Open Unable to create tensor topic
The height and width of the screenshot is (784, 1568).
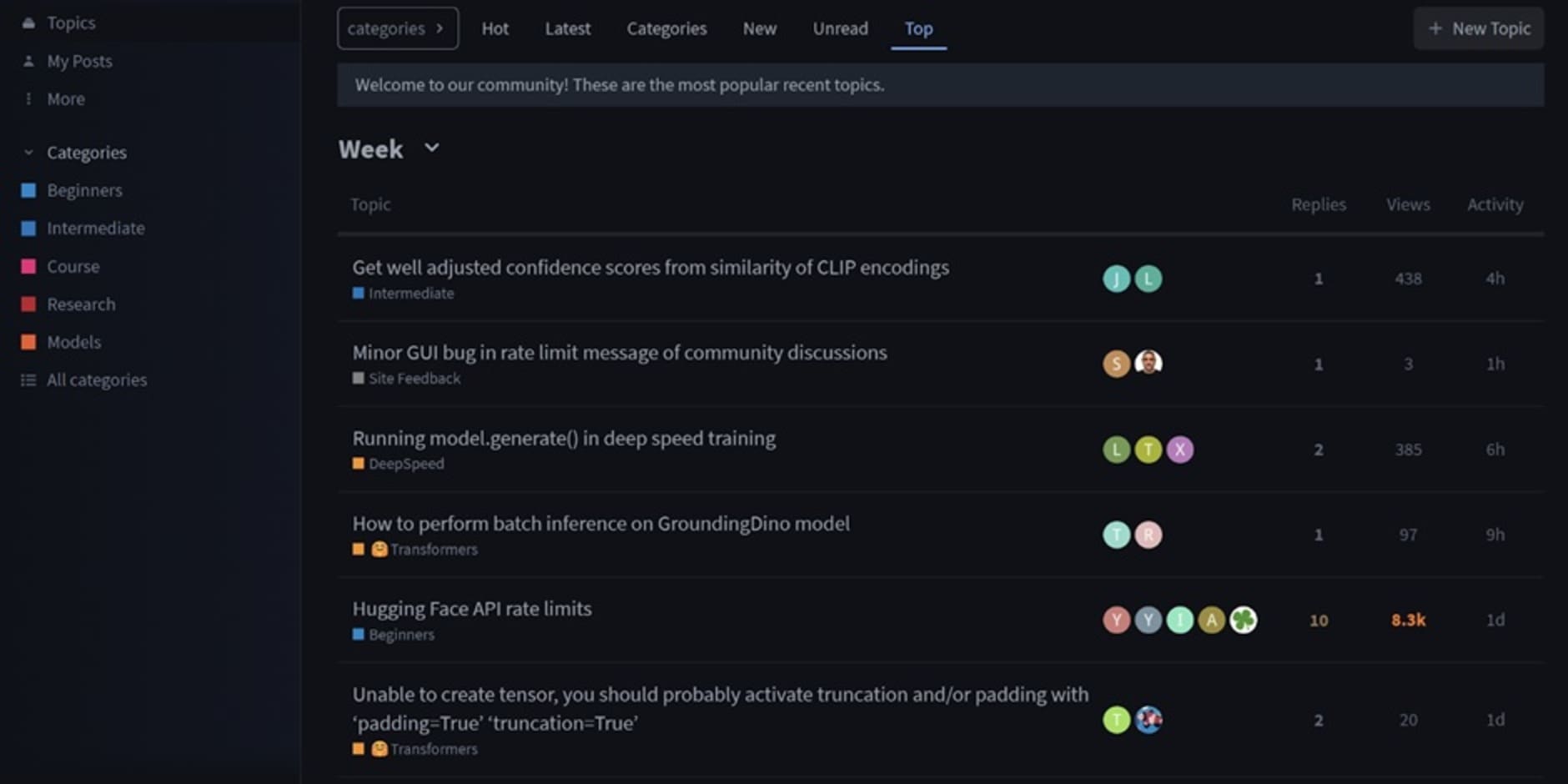pyautogui.click(x=720, y=709)
